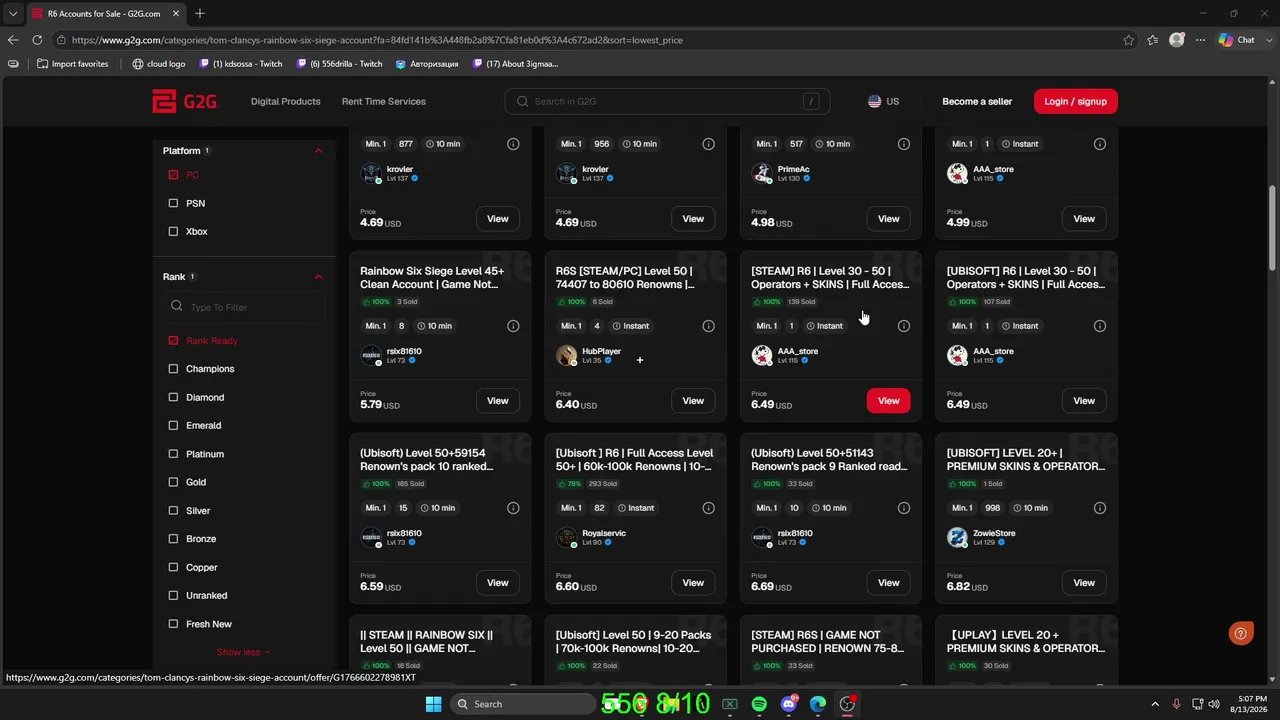The image size is (1280, 720).
Task: Check the PSN platform filter
Action: [173, 203]
